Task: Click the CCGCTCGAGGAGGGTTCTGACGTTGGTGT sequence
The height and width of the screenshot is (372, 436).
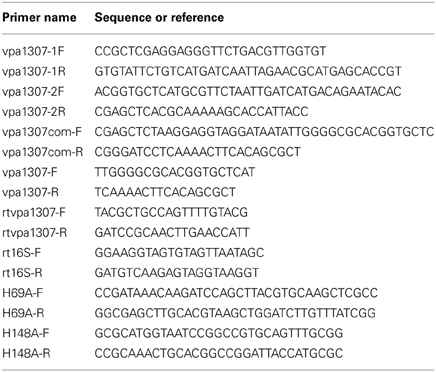Action: coord(210,51)
